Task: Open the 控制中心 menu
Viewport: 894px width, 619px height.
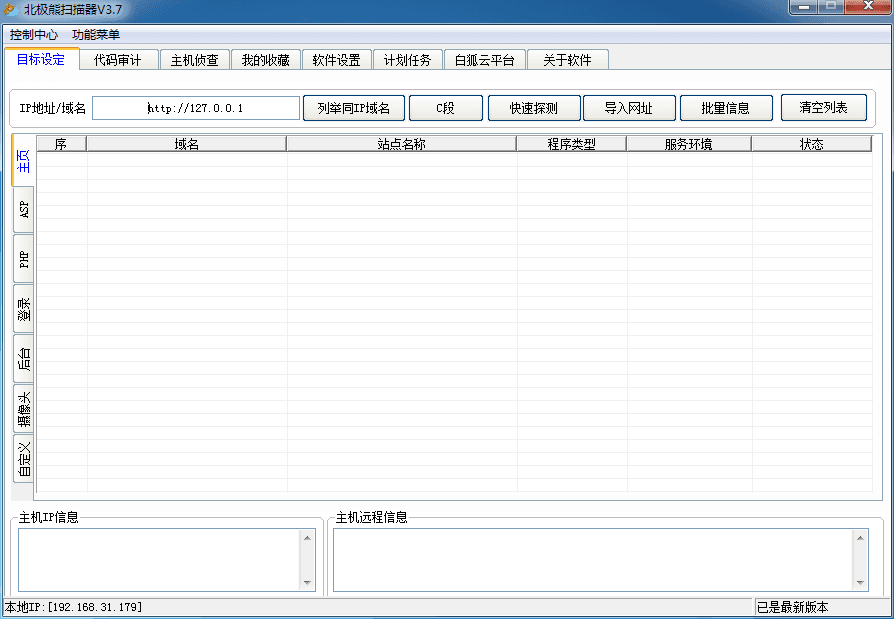Action: point(34,35)
